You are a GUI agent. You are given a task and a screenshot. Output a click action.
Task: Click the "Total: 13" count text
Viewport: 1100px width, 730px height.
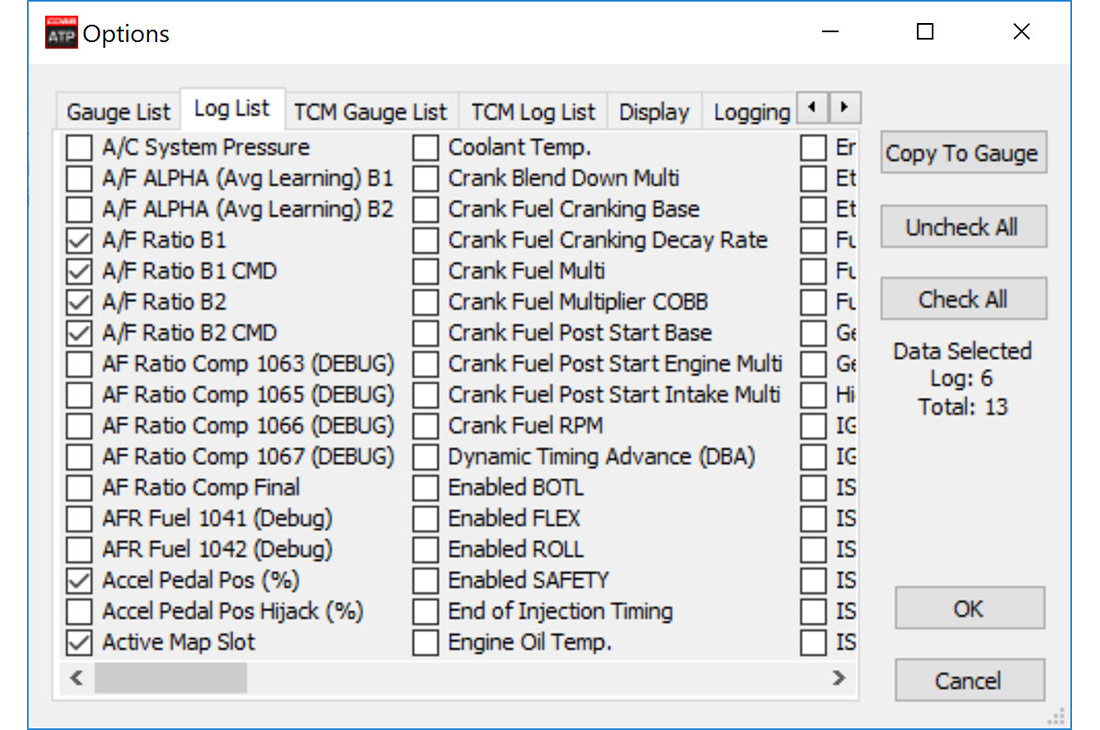[963, 407]
